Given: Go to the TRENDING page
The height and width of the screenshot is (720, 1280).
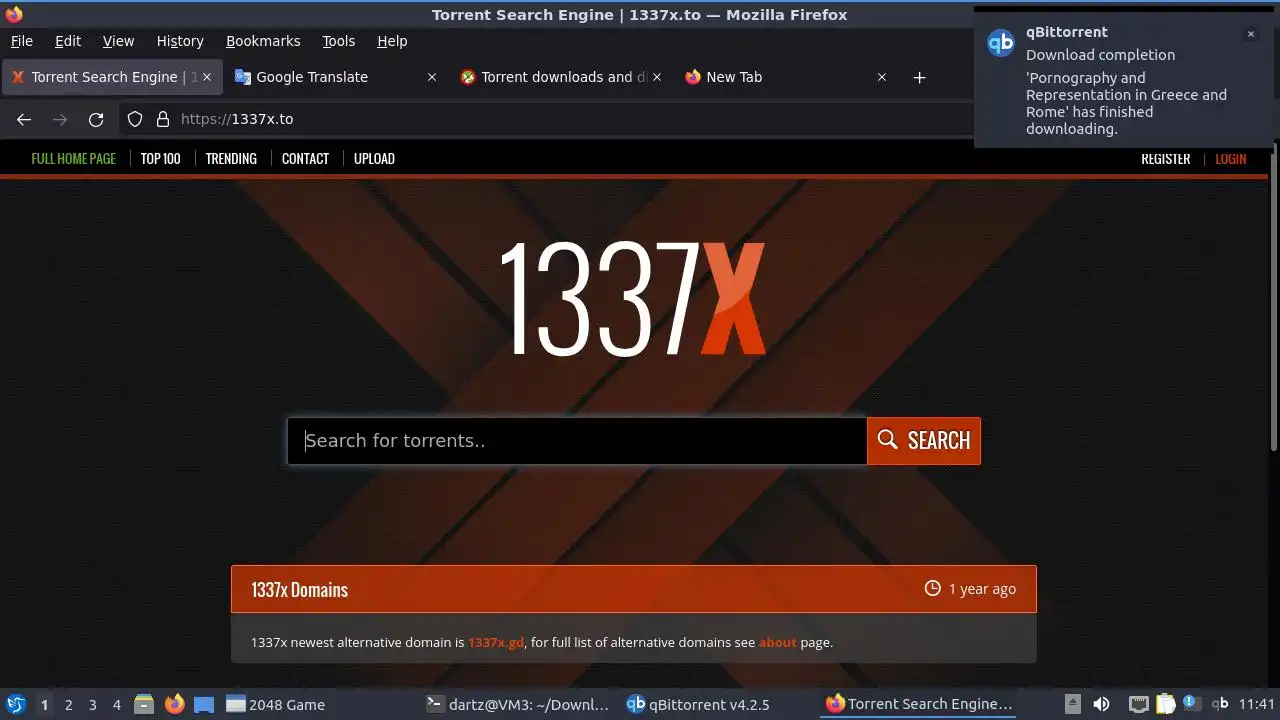Looking at the screenshot, I should [231, 159].
